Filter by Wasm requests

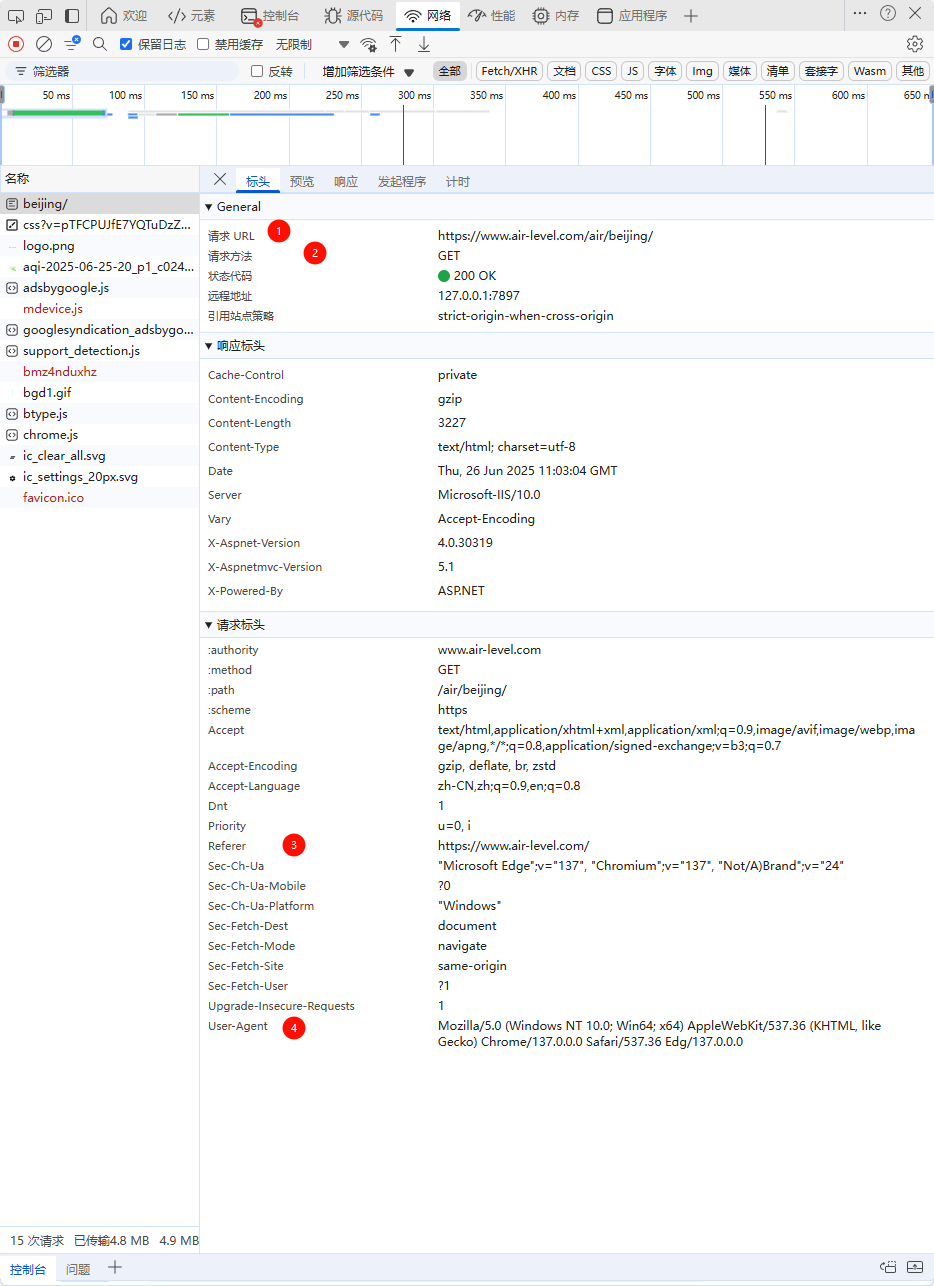pyautogui.click(x=870, y=71)
